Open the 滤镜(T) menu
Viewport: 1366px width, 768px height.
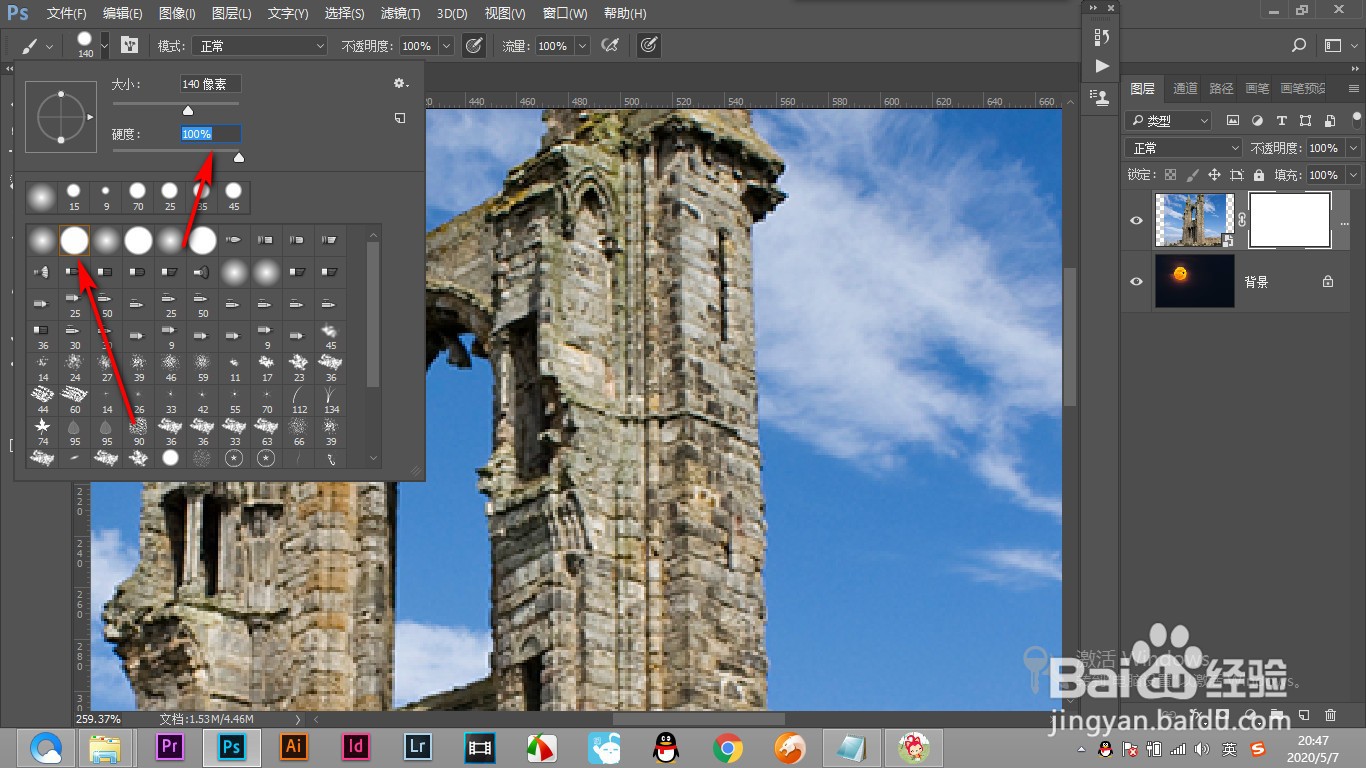pyautogui.click(x=401, y=13)
